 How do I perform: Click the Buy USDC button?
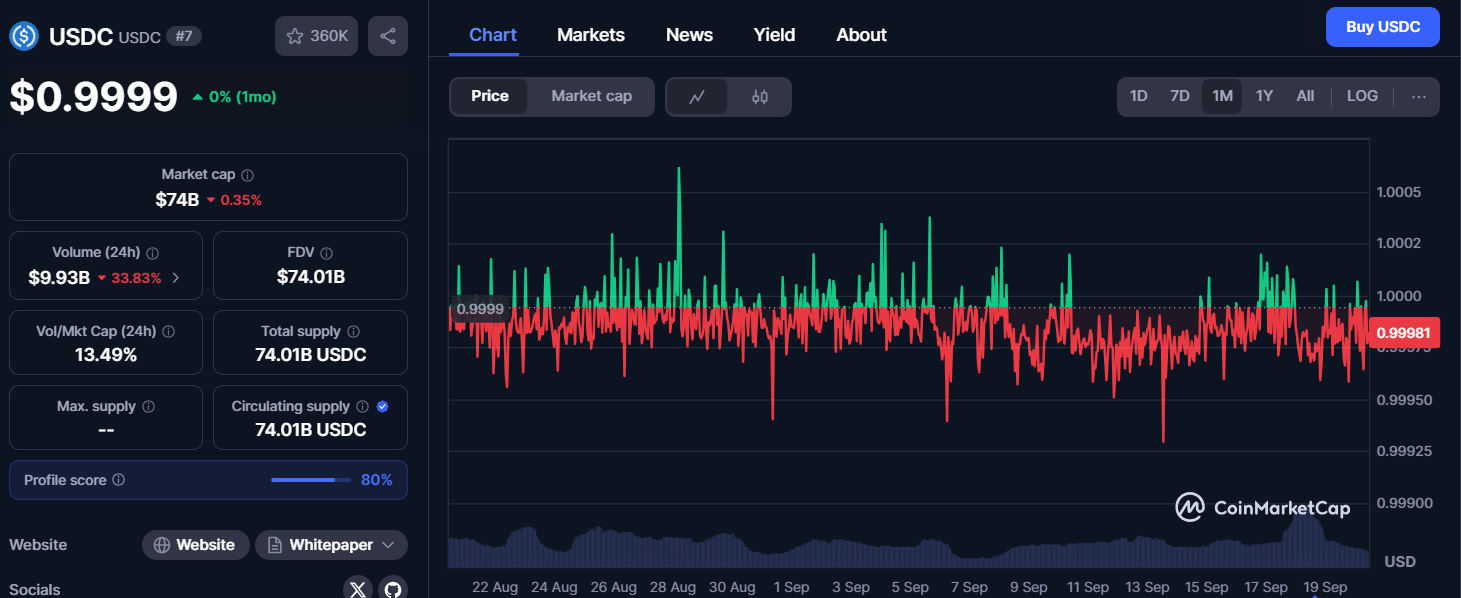pos(1383,27)
